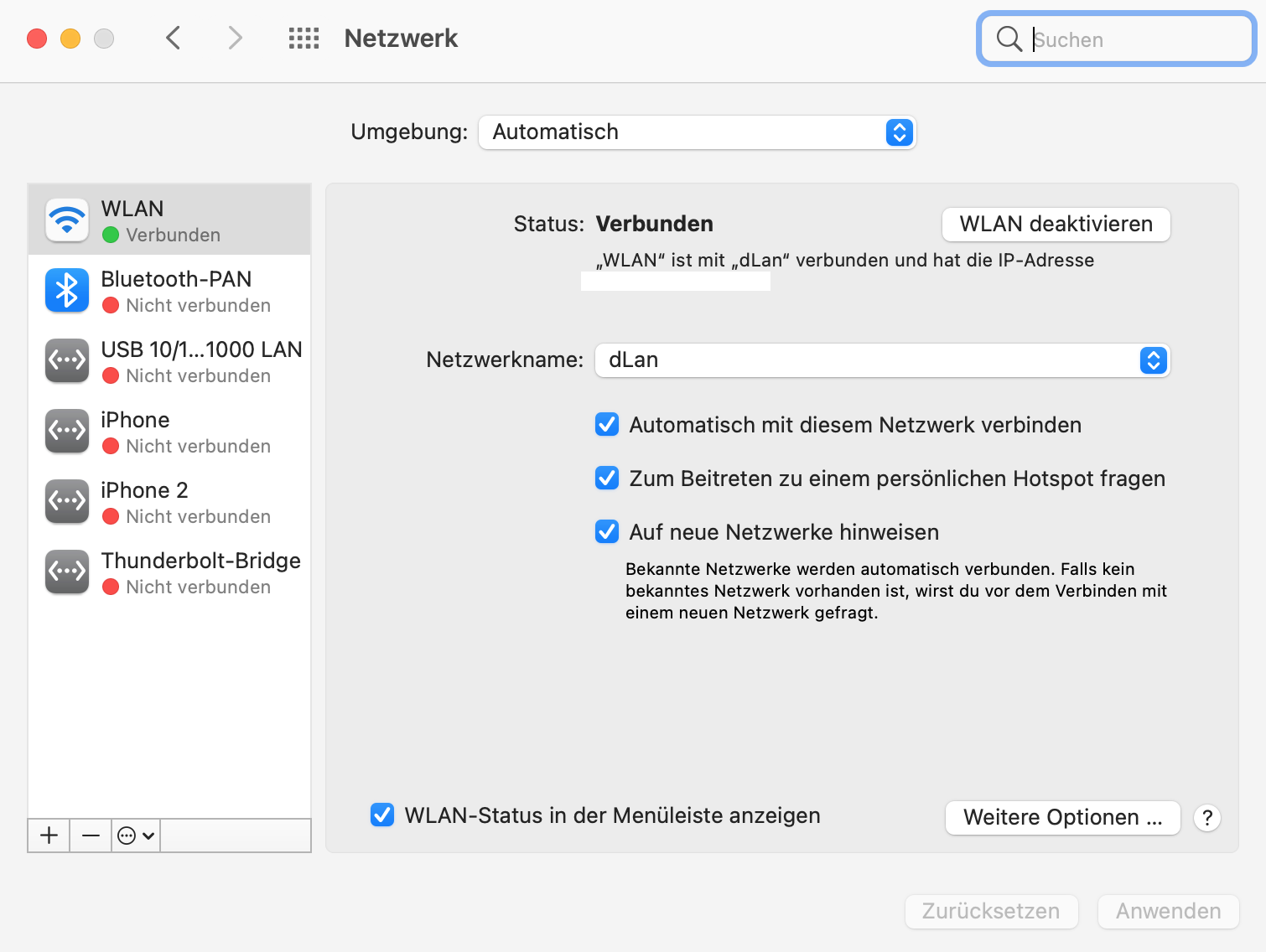Viewport: 1266px width, 952px height.
Task: Open the Umgebung dropdown
Action: coord(697,132)
